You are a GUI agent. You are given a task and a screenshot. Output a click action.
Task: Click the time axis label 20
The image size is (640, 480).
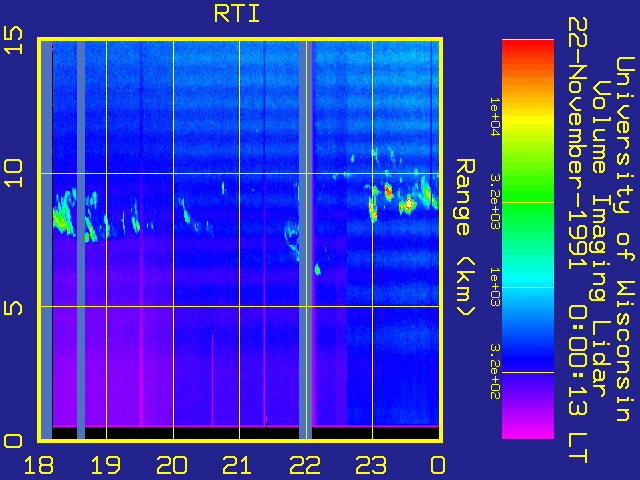click(x=172, y=465)
